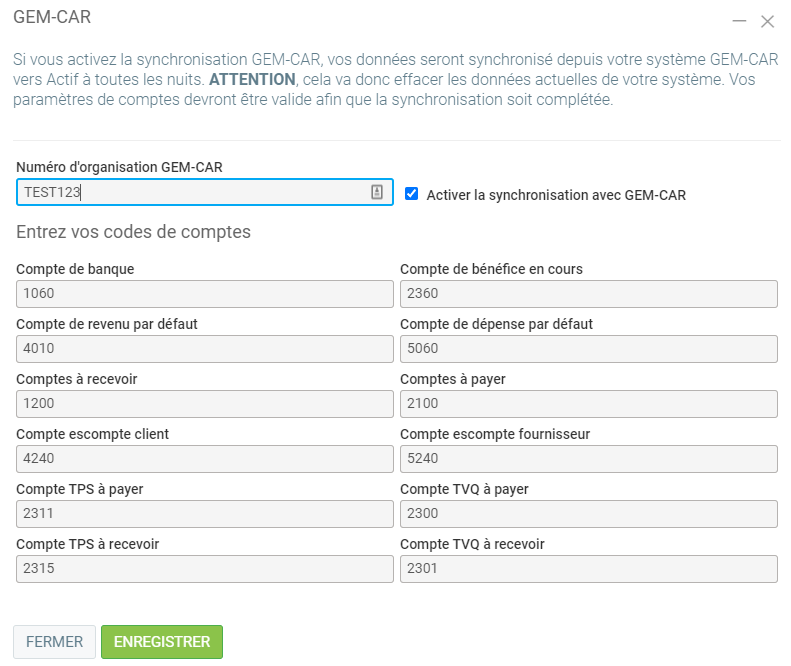Click Compte de dépense par défaut input
Viewport: 791px width, 666px height.
tap(589, 349)
